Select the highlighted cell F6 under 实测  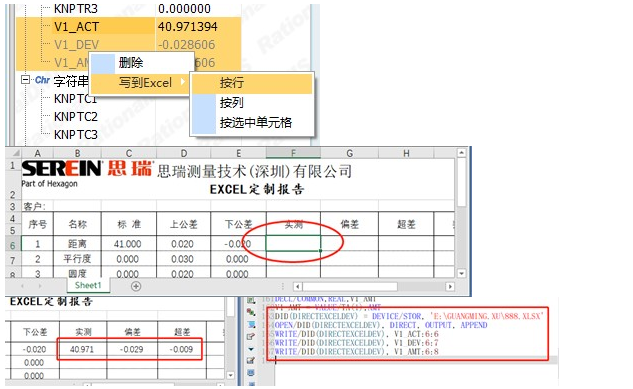pos(293,243)
